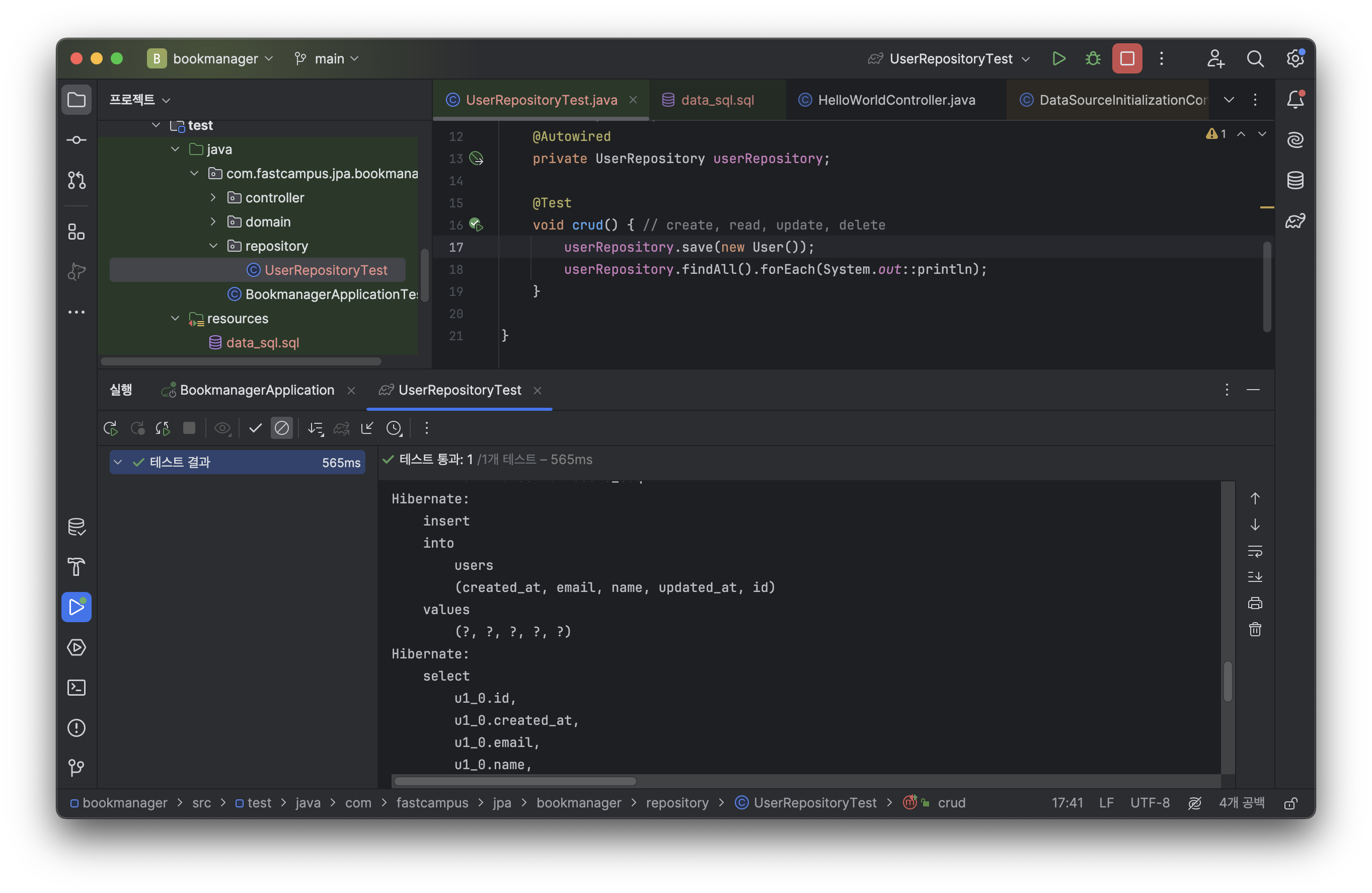Rerun tests using the rerun icon

(110, 428)
